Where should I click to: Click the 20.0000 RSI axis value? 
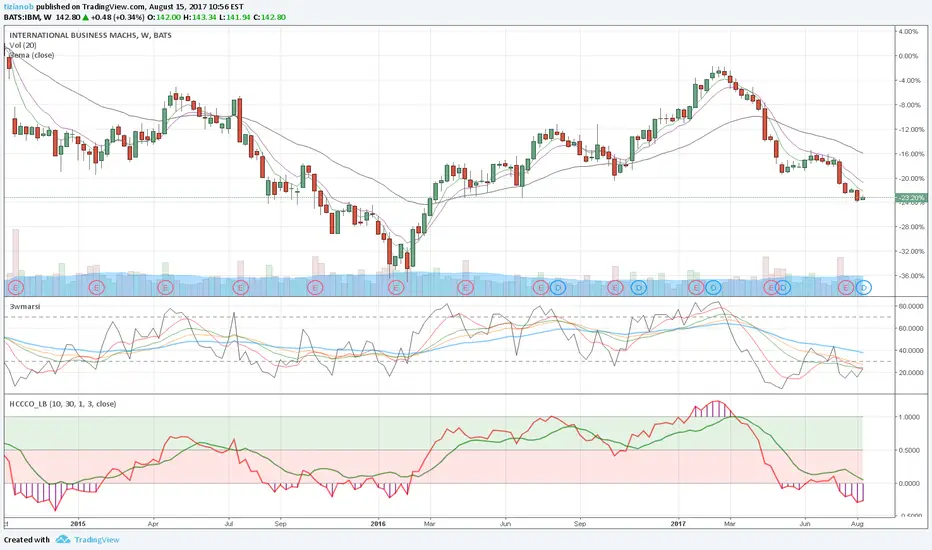[x=911, y=373]
